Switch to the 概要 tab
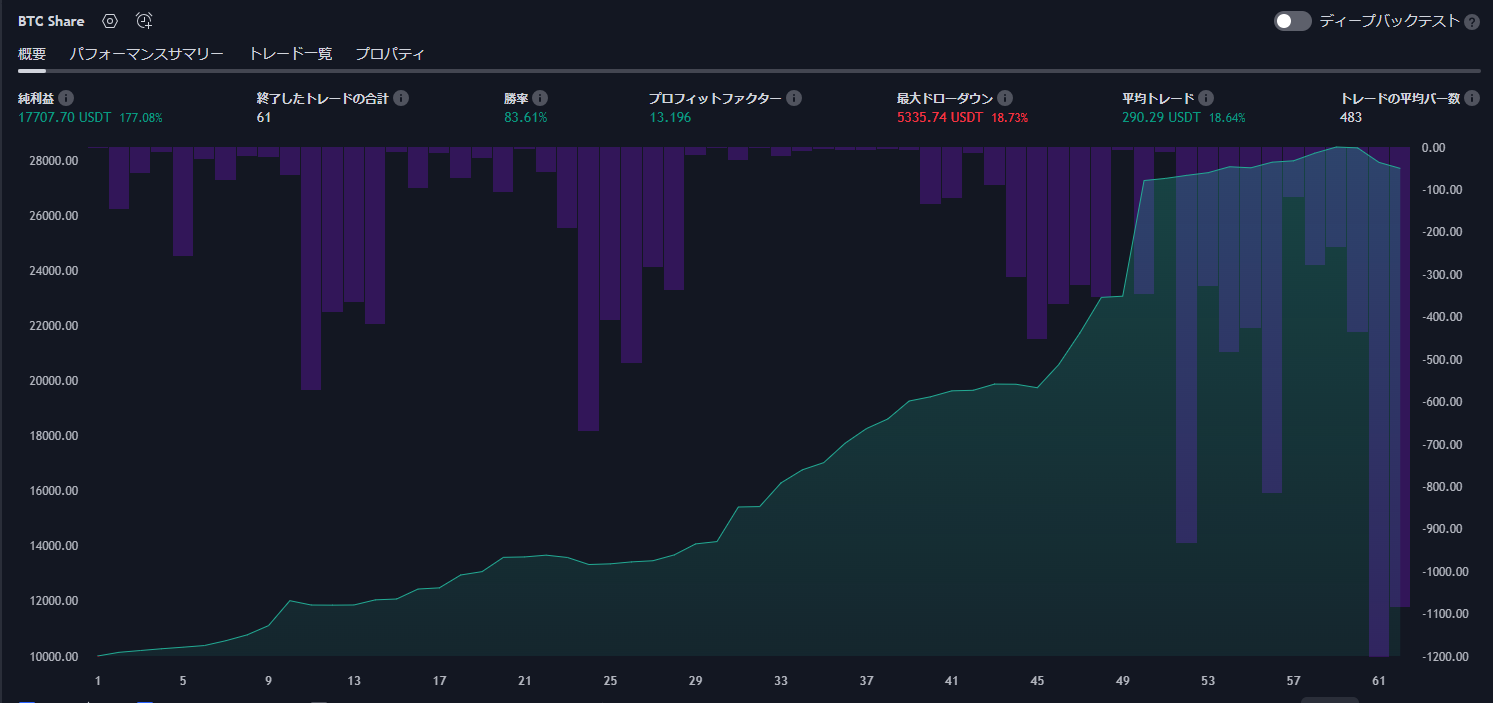1493x703 pixels. (32, 54)
